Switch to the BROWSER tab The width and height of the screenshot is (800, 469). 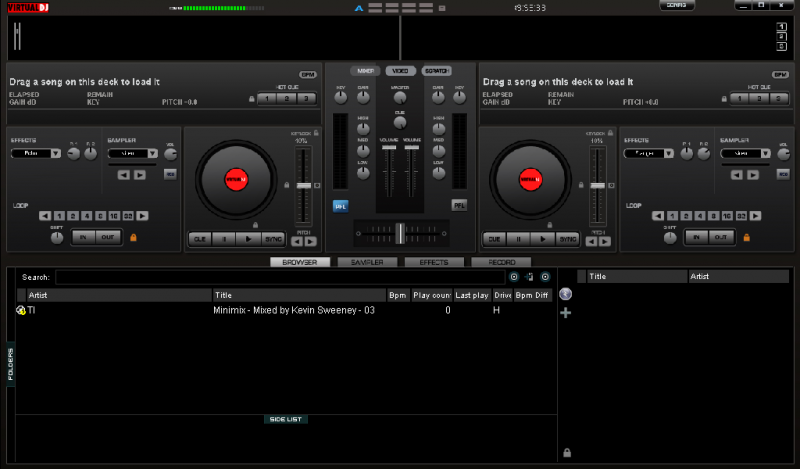coord(300,262)
